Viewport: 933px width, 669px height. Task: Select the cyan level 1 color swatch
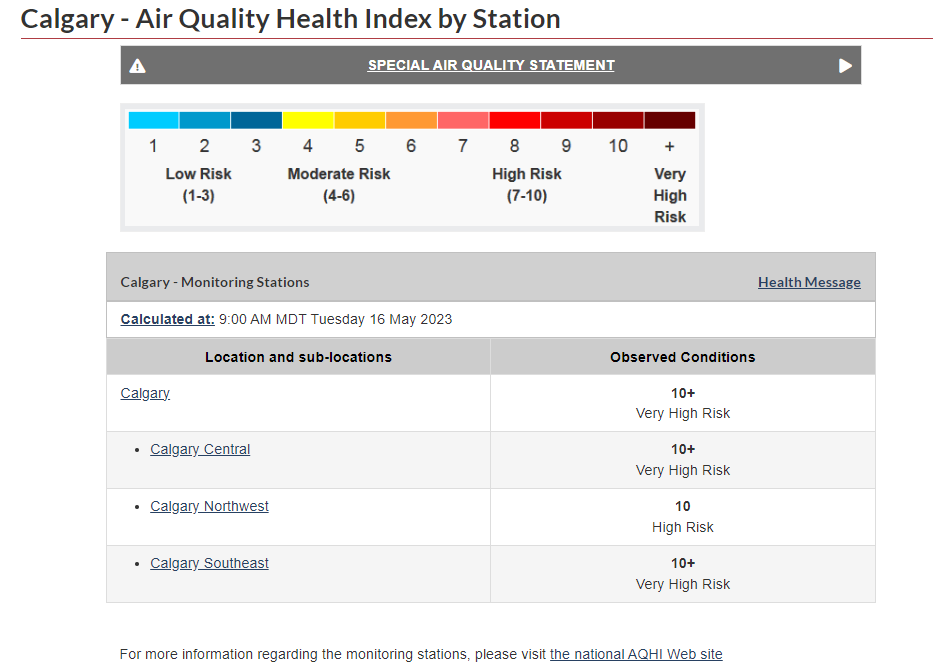152,119
